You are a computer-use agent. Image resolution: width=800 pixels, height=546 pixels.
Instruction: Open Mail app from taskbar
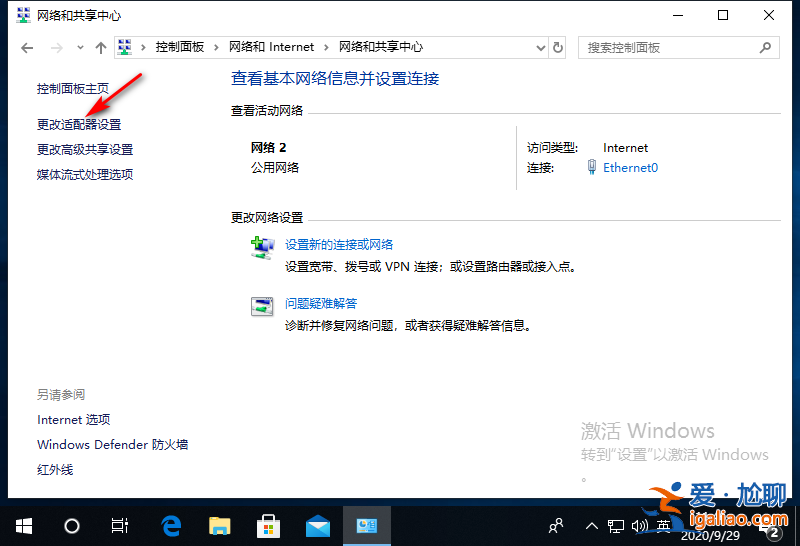[317, 526]
